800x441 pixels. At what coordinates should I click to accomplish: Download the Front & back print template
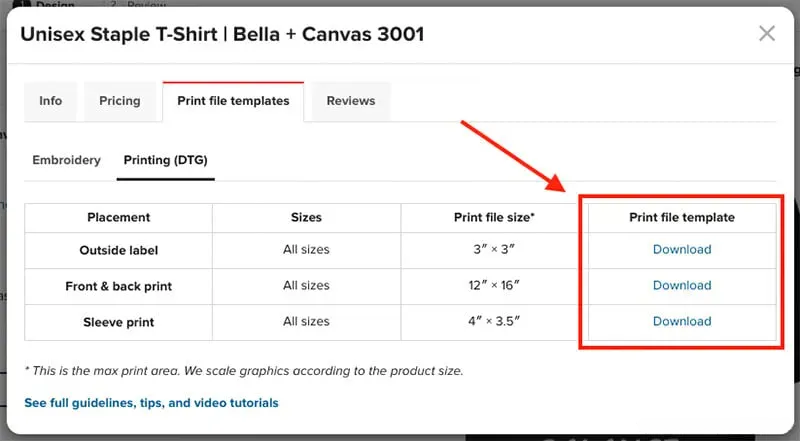click(x=682, y=286)
